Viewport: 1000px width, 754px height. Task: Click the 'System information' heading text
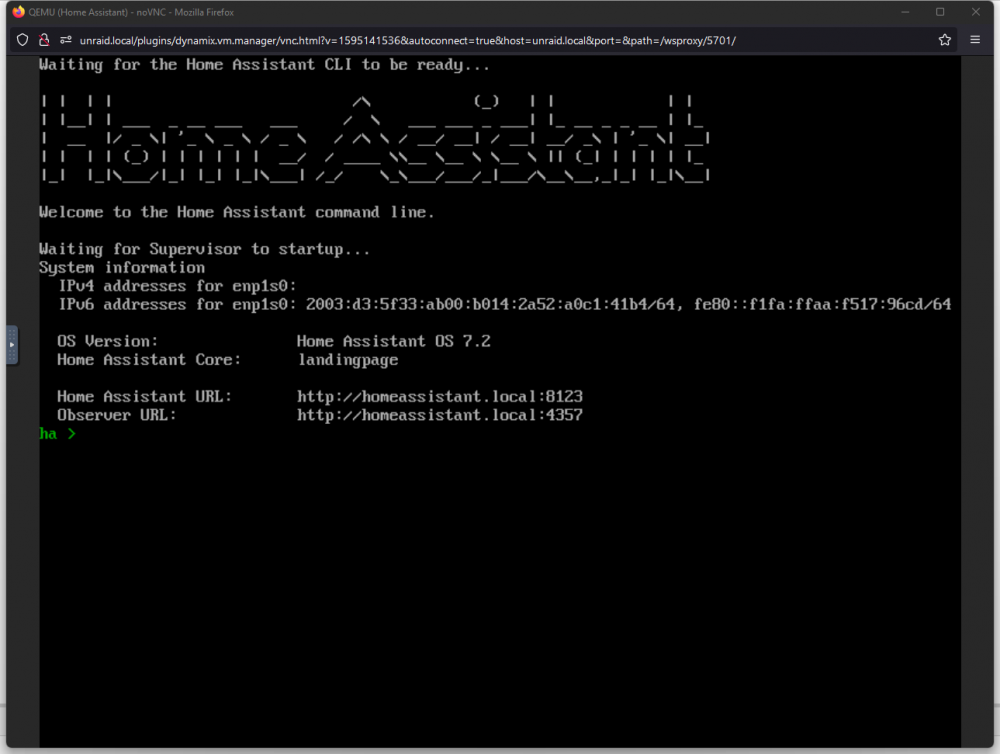pos(122,268)
